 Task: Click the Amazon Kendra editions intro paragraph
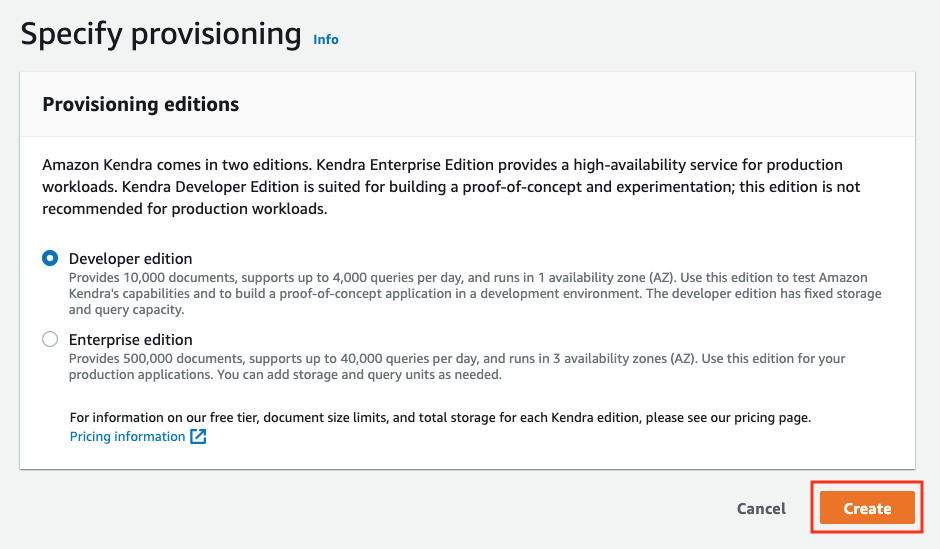(x=451, y=186)
